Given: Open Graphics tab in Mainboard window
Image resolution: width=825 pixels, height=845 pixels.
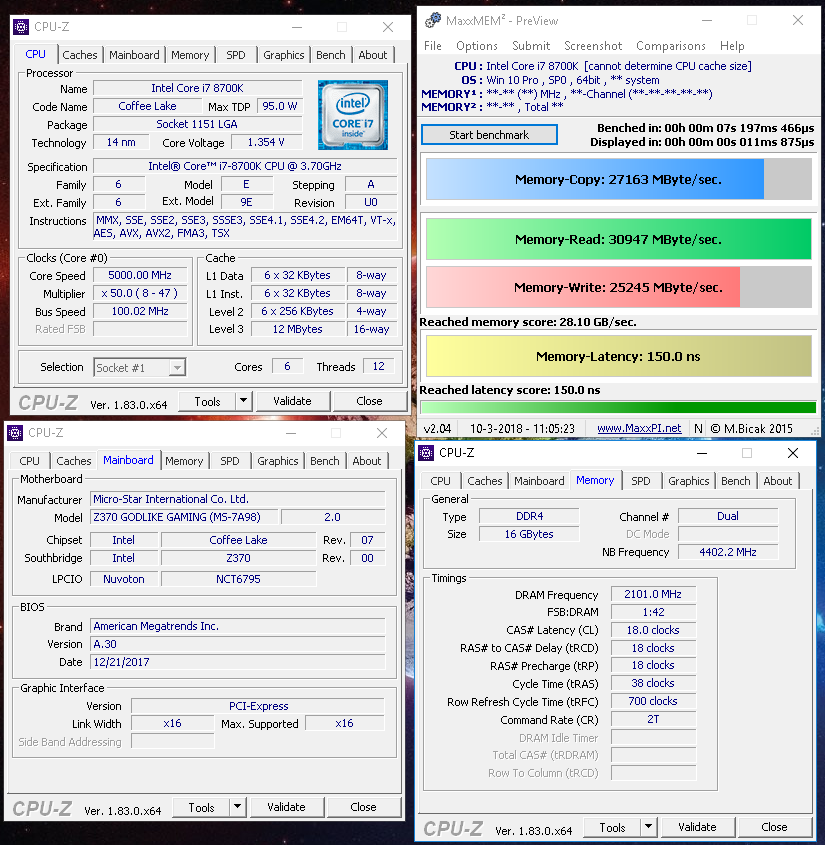Looking at the screenshot, I should pyautogui.click(x=278, y=461).
